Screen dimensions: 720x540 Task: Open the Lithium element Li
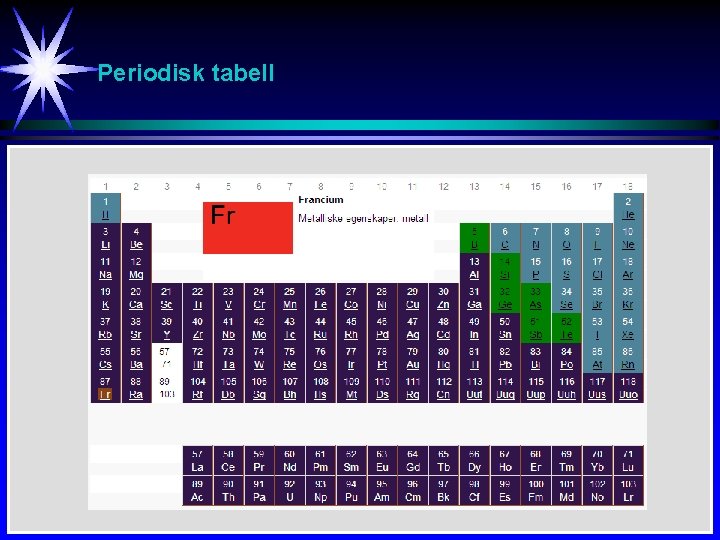pos(106,238)
